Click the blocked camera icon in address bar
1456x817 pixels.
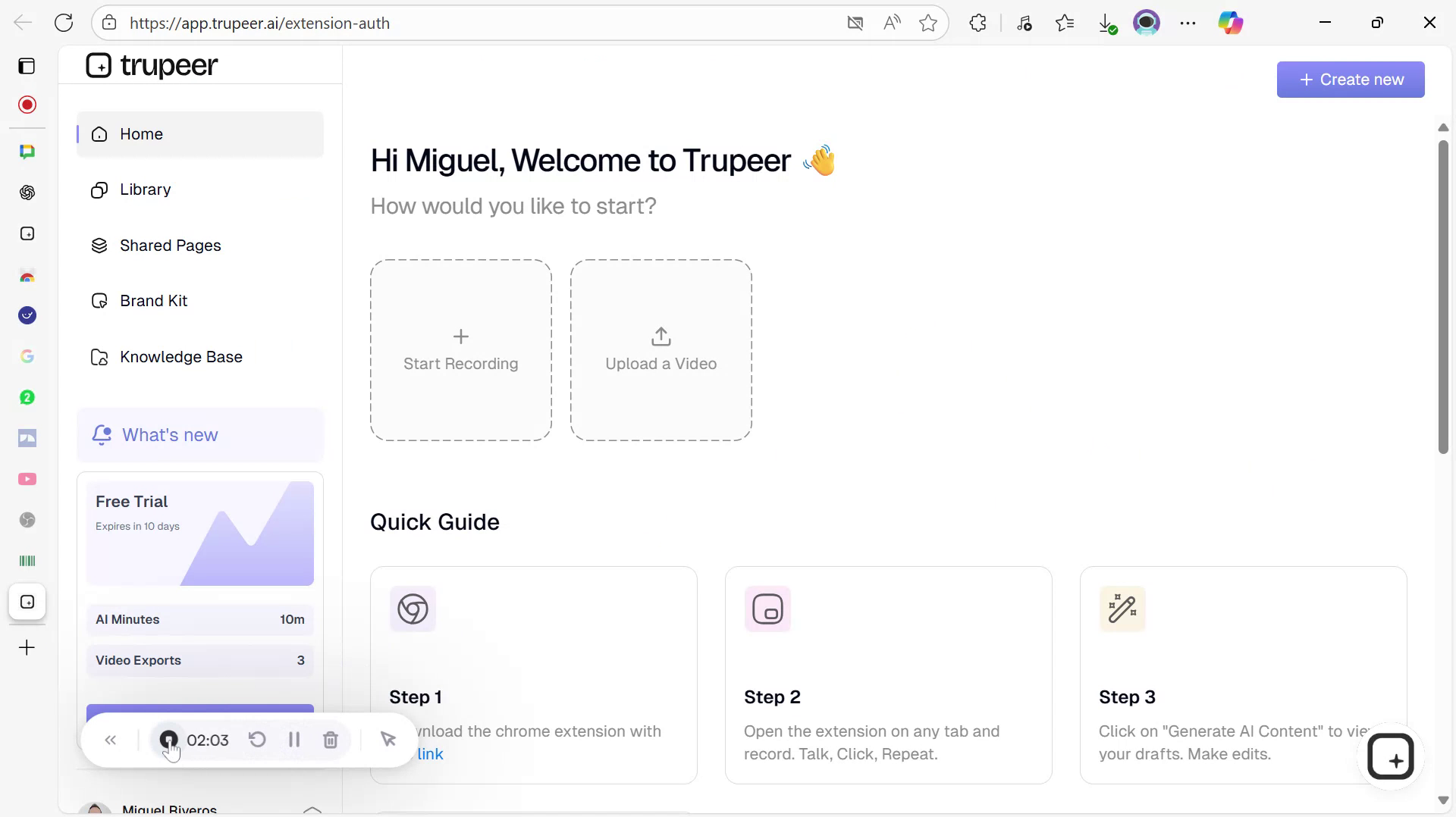tap(855, 23)
